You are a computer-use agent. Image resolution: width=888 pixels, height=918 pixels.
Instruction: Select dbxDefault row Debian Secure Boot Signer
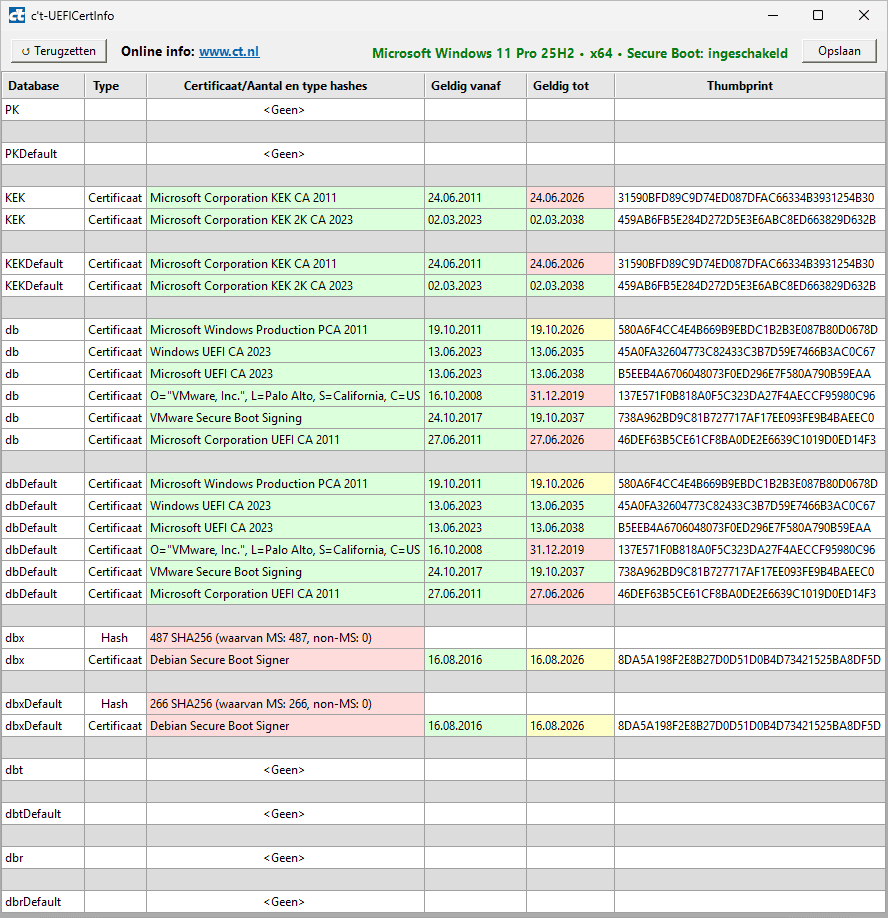(x=443, y=726)
